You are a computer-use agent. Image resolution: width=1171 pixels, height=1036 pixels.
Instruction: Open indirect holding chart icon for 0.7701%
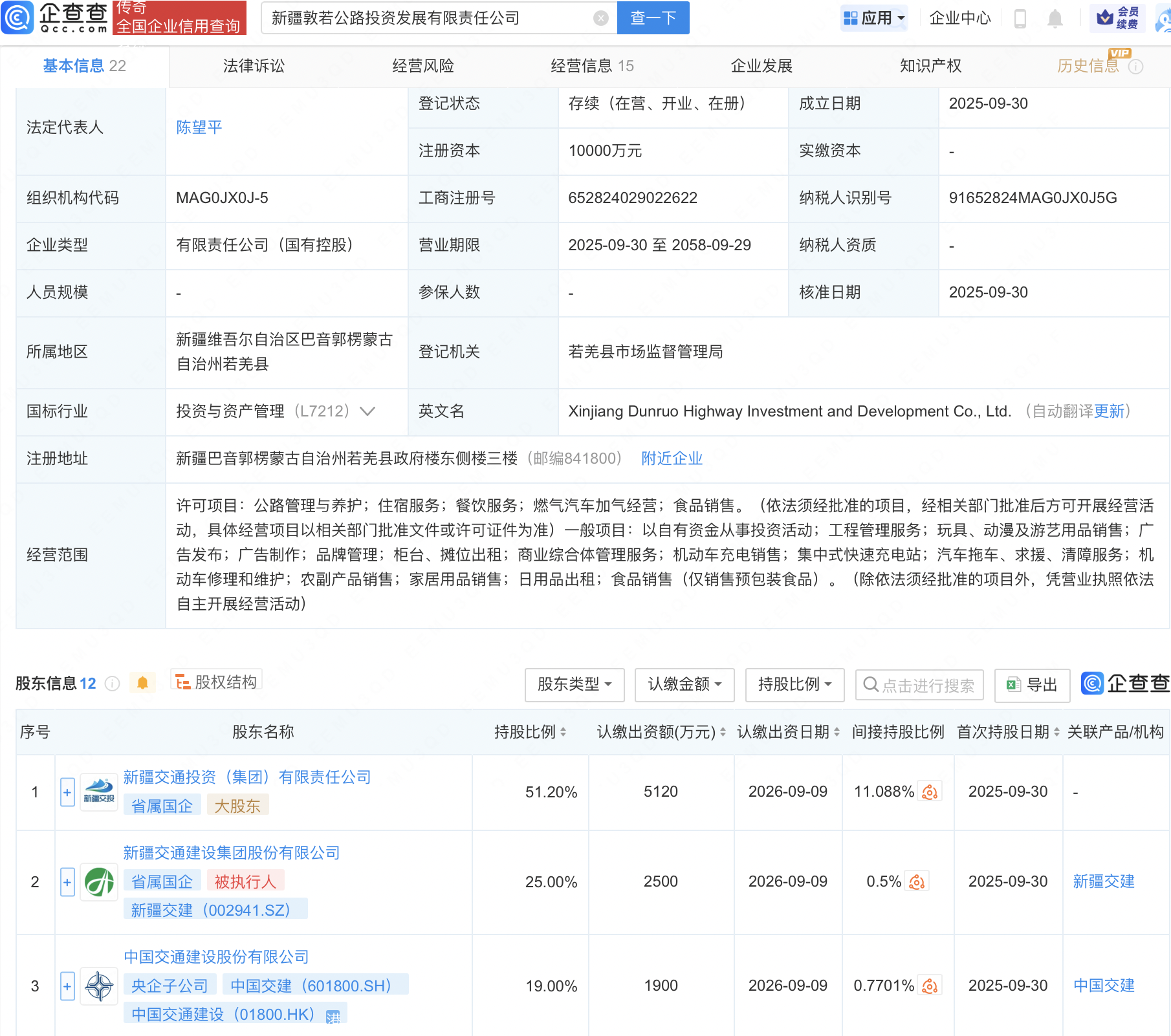pyautogui.click(x=930, y=986)
